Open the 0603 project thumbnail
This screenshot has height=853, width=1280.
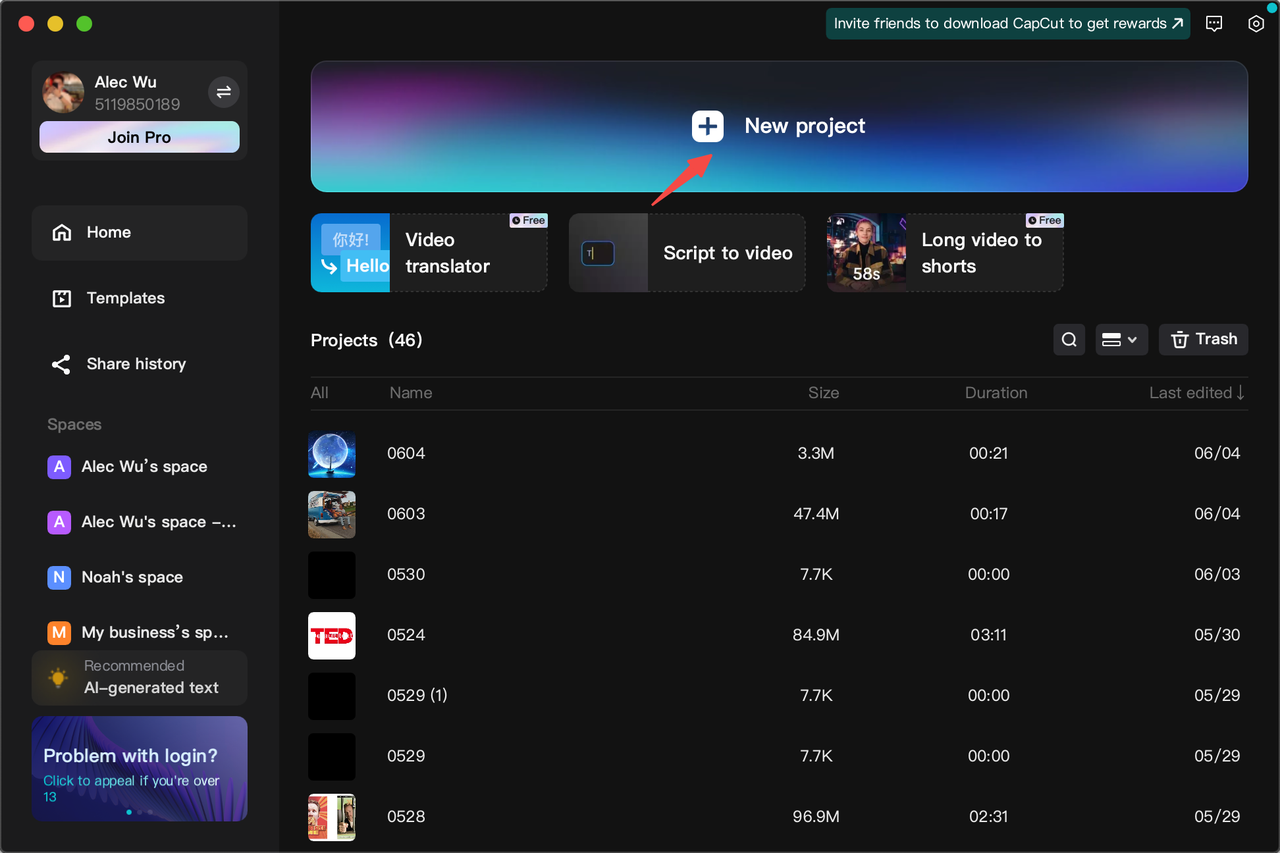coord(332,514)
